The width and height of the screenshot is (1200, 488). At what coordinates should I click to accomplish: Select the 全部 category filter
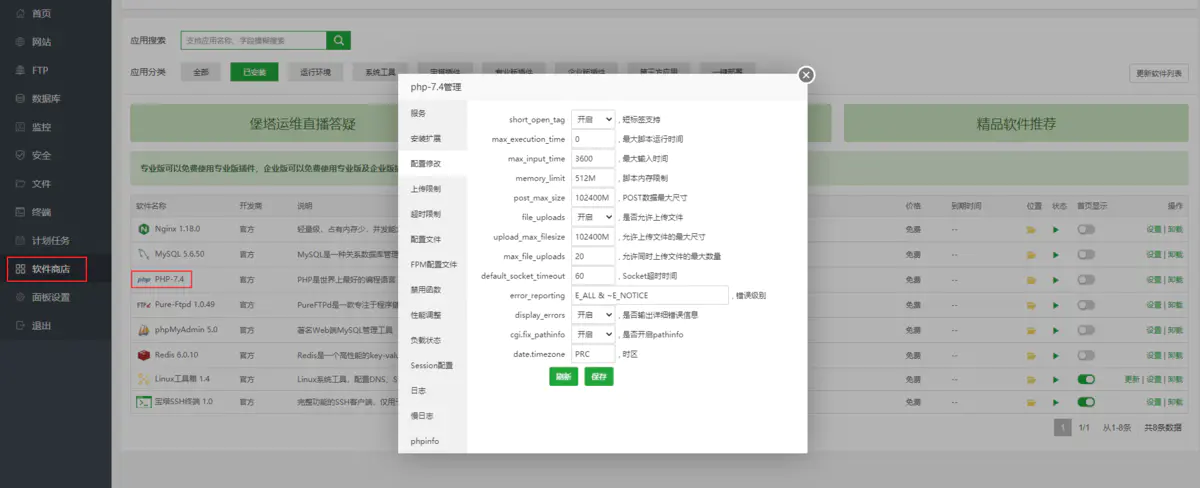point(201,72)
